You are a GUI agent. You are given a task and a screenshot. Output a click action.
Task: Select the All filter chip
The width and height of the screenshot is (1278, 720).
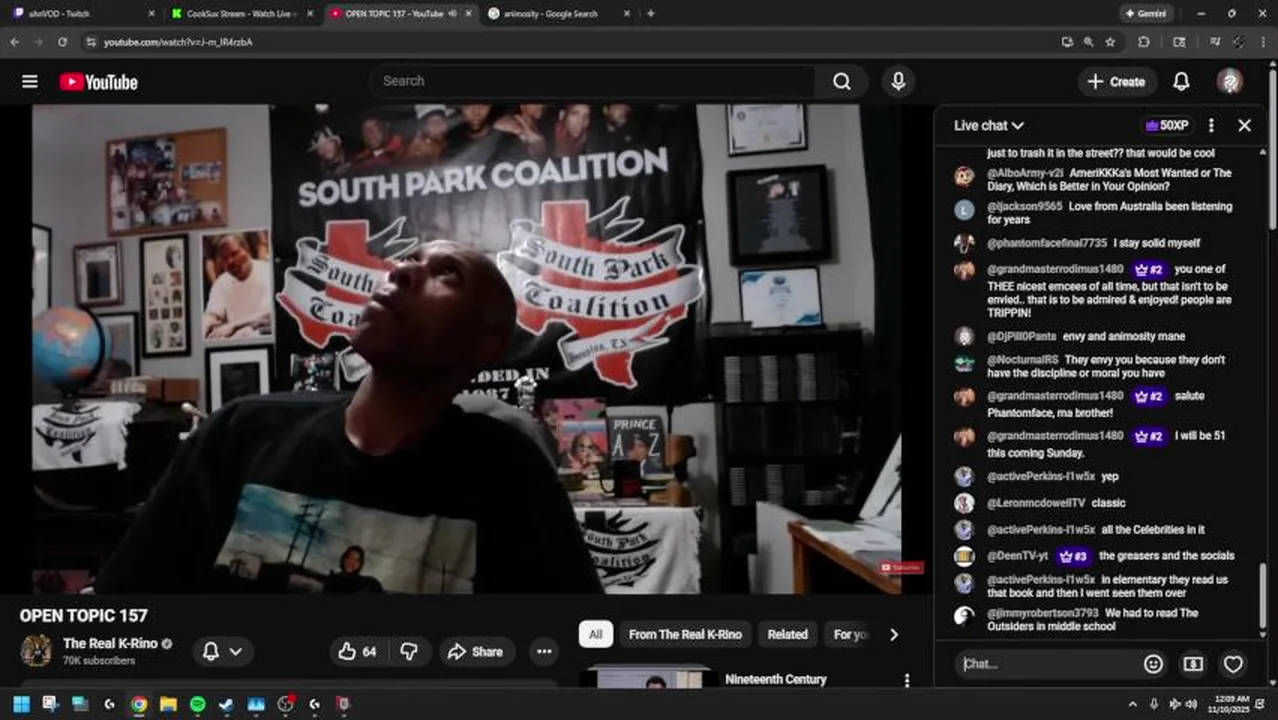[x=595, y=634]
